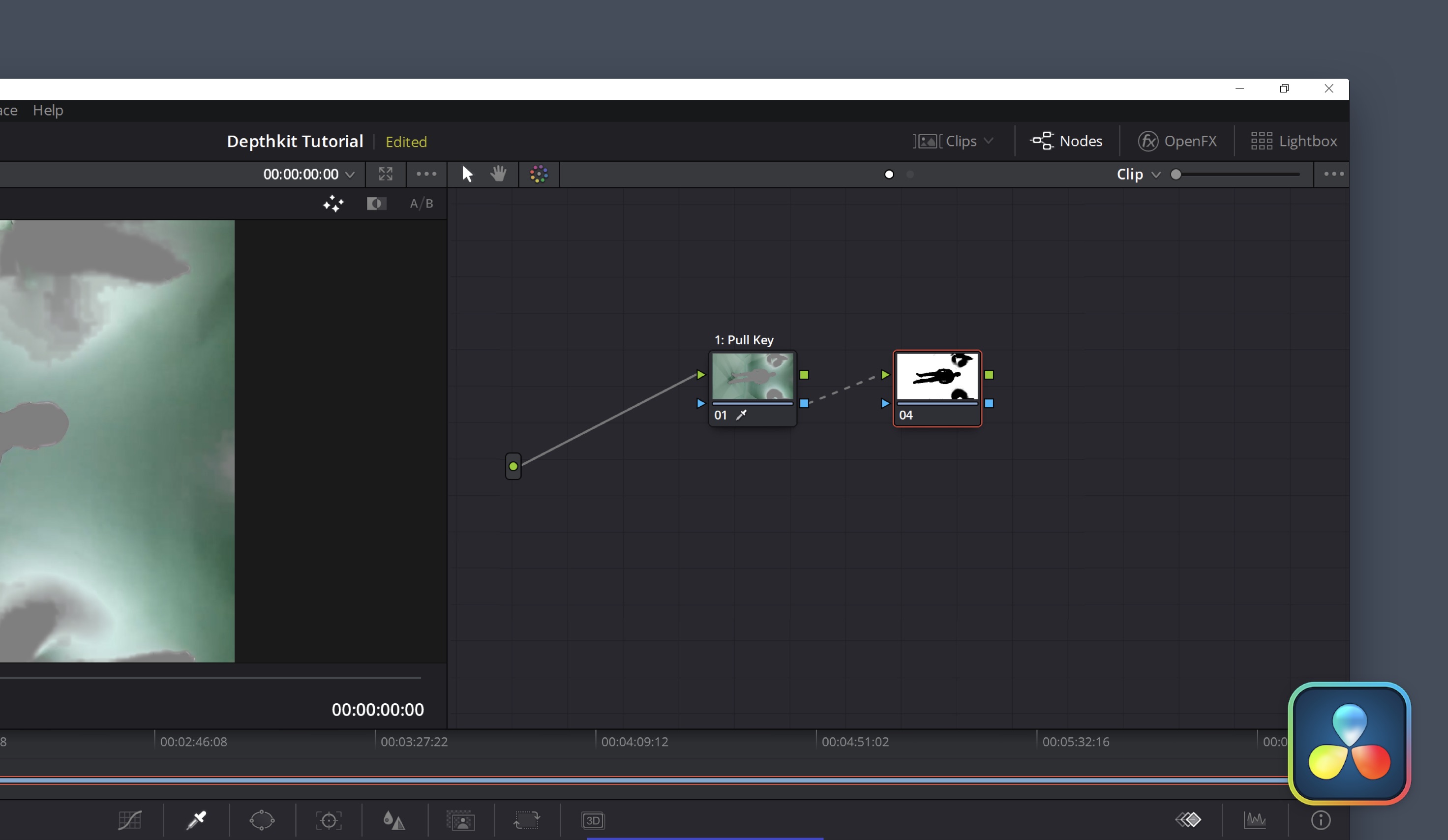
Task: Open the Keyframes palette icon
Action: click(1188, 820)
